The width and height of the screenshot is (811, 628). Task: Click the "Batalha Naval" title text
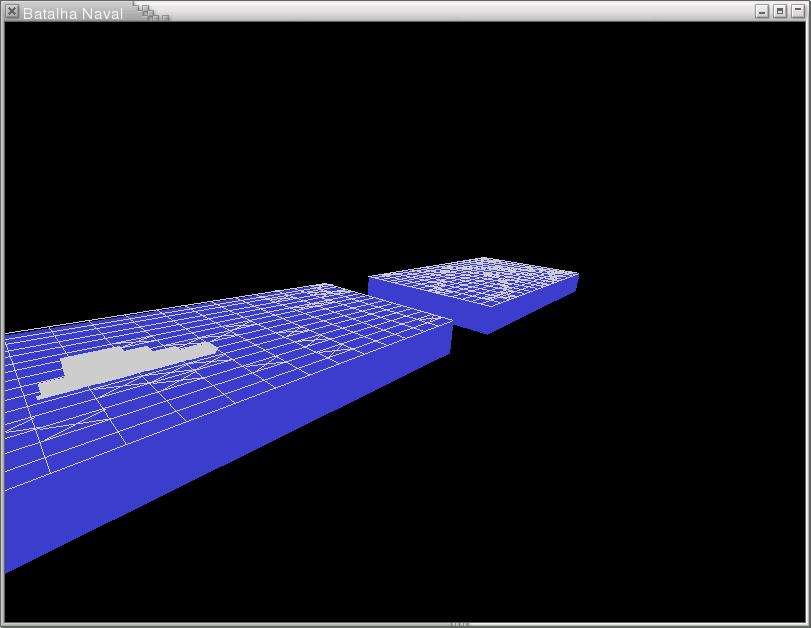[x=73, y=13]
